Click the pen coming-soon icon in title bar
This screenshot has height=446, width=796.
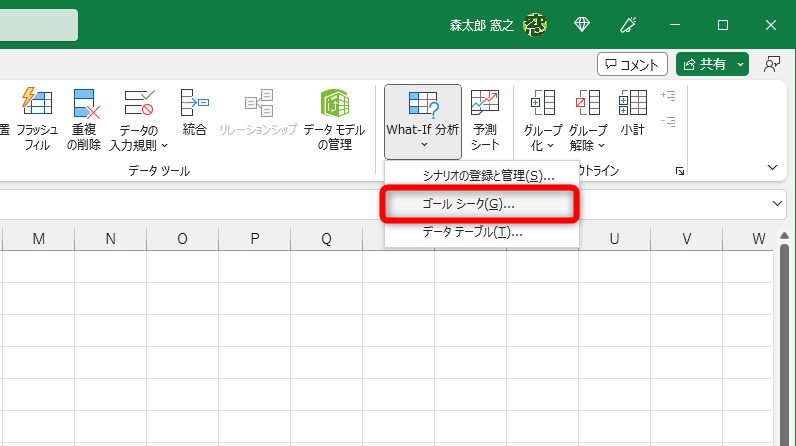[628, 24]
